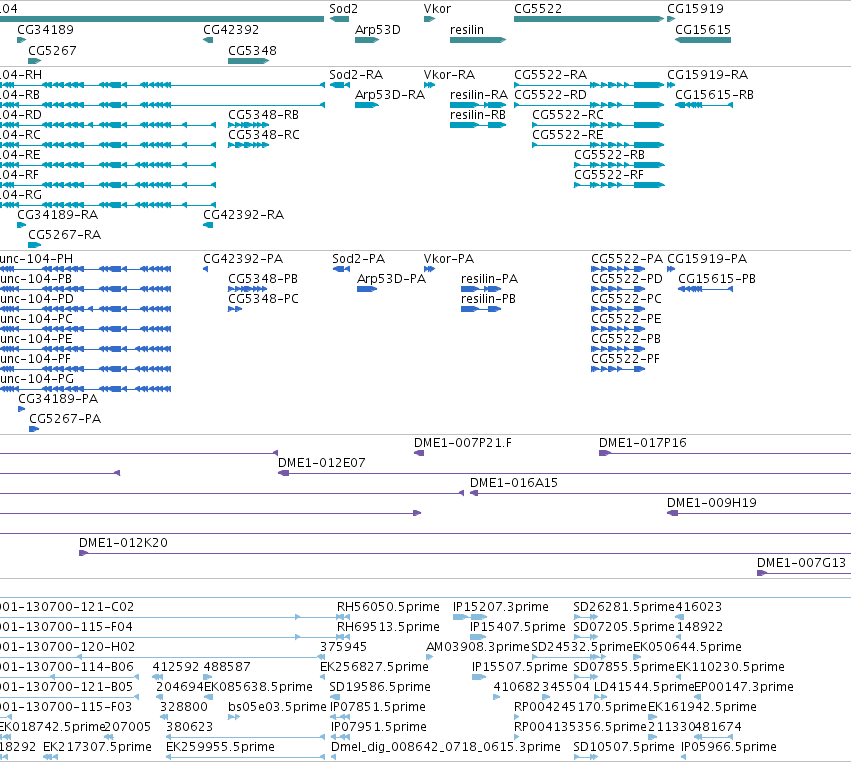851x762 pixels.
Task: Select the CG15615 gene bar
Action: tap(703, 40)
